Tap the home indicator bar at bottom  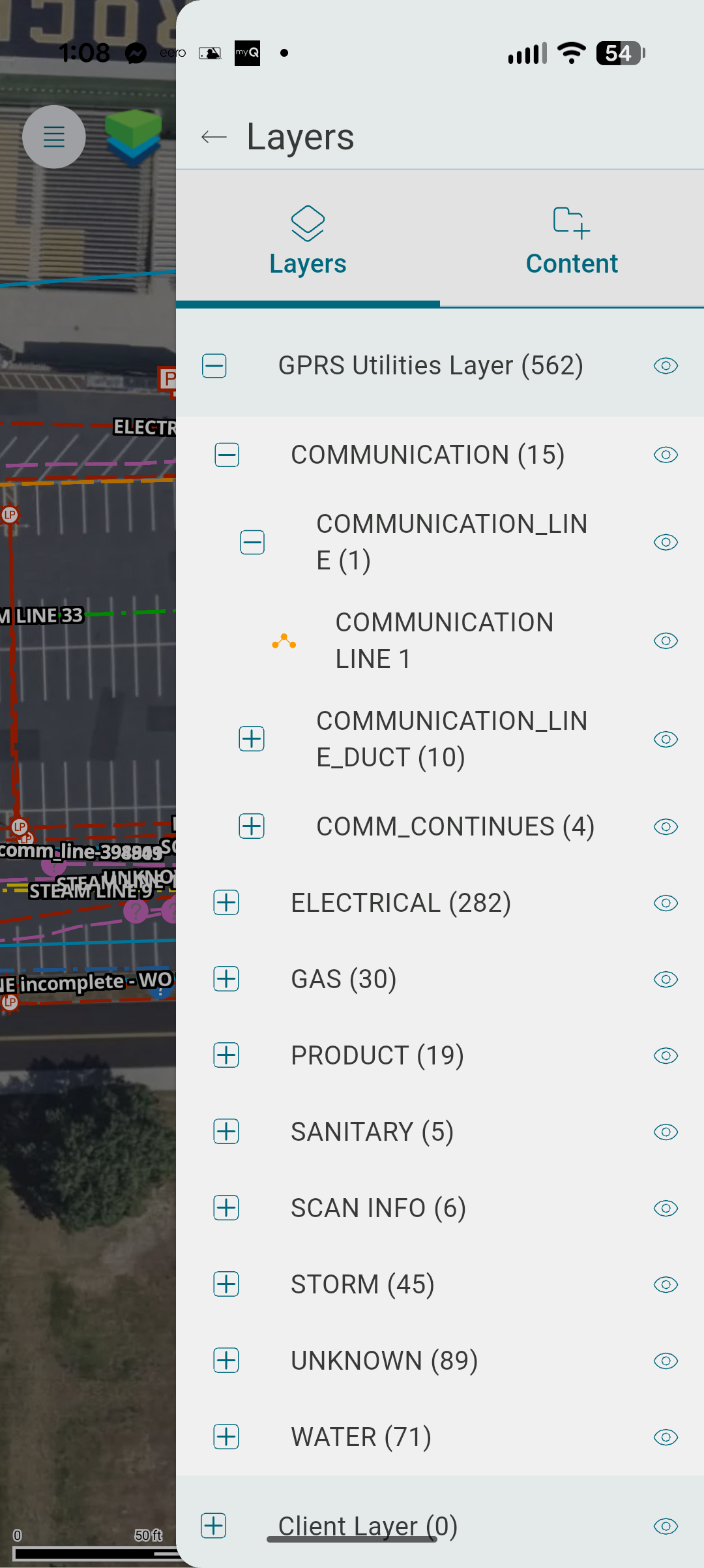point(352,1539)
